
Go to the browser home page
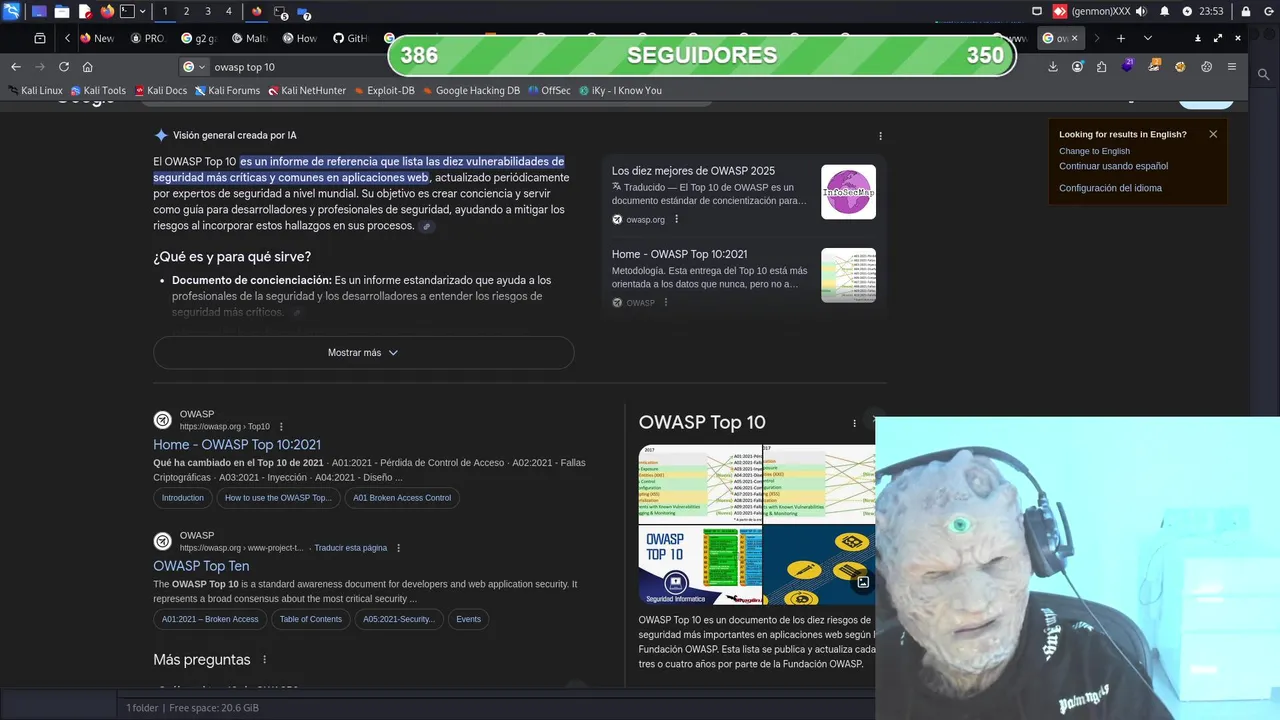point(88,67)
